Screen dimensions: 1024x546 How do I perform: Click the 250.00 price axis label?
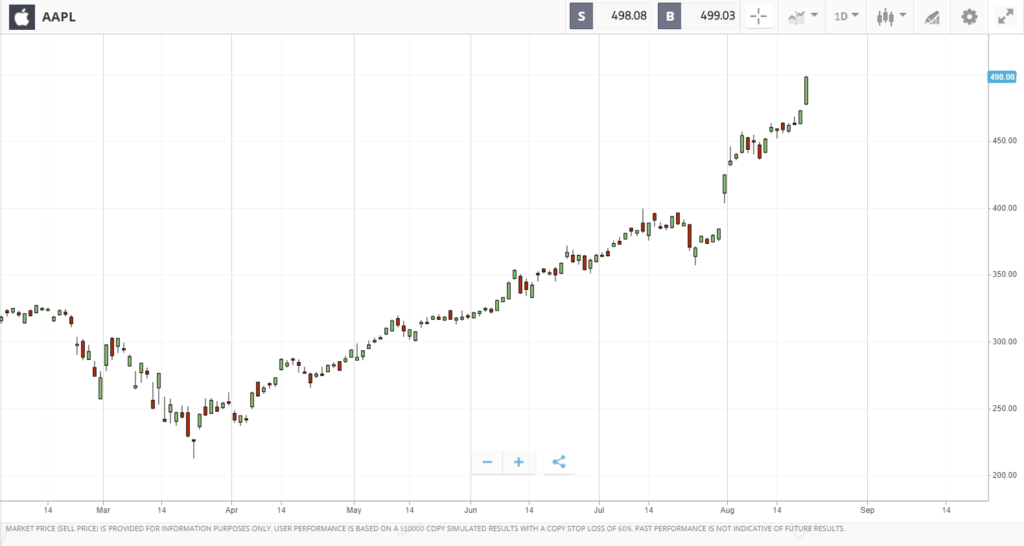(x=1004, y=408)
